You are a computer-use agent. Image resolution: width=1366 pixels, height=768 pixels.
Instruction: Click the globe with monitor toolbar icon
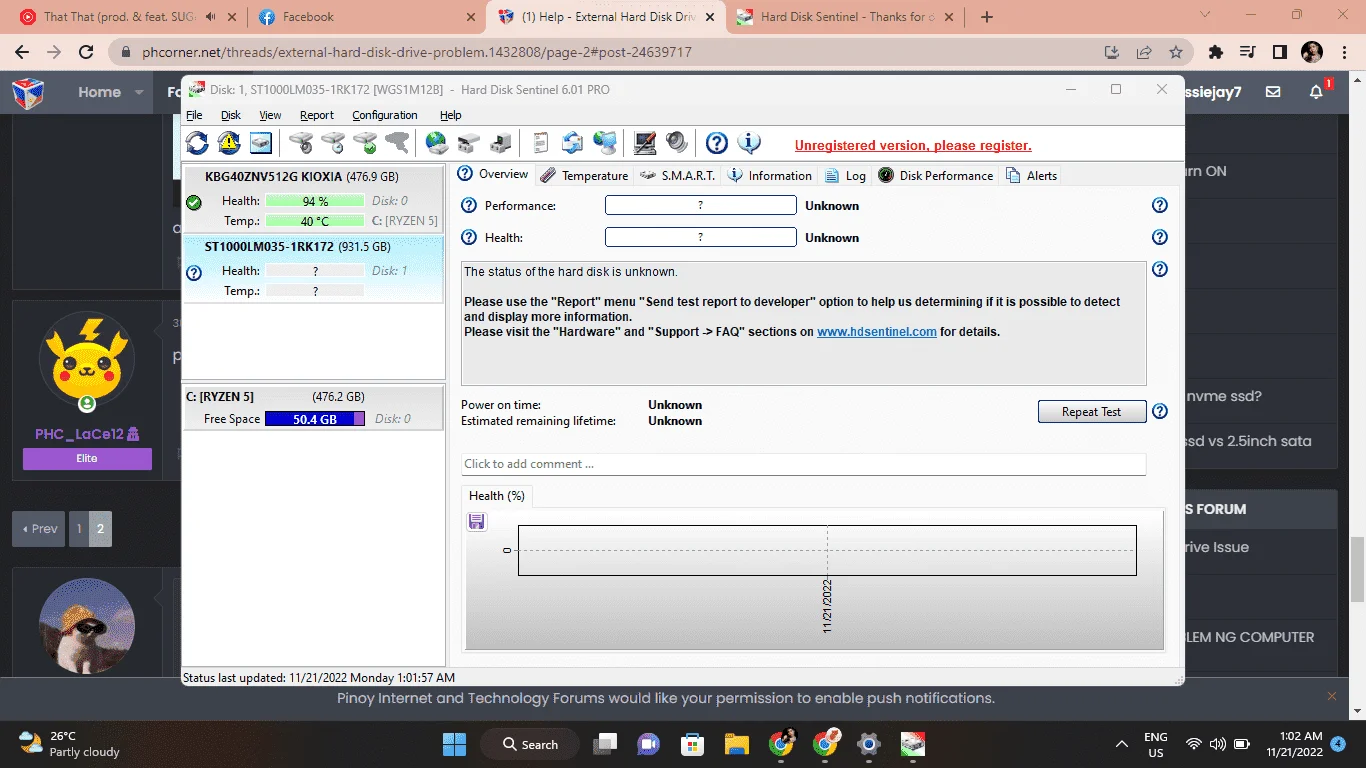click(x=605, y=143)
